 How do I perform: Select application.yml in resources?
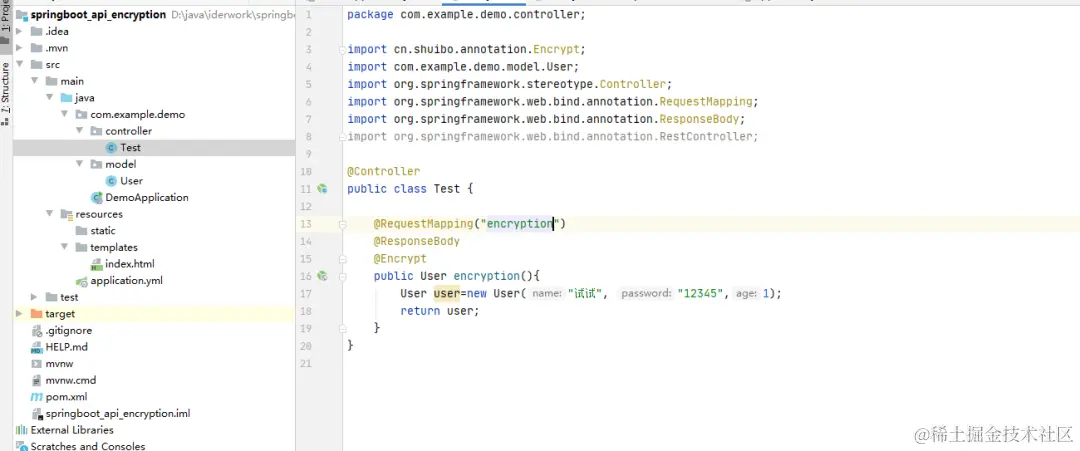click(126, 281)
